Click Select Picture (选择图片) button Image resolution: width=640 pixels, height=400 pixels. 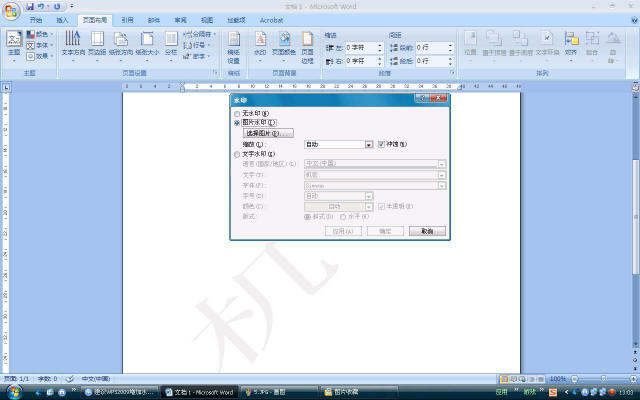(x=268, y=133)
